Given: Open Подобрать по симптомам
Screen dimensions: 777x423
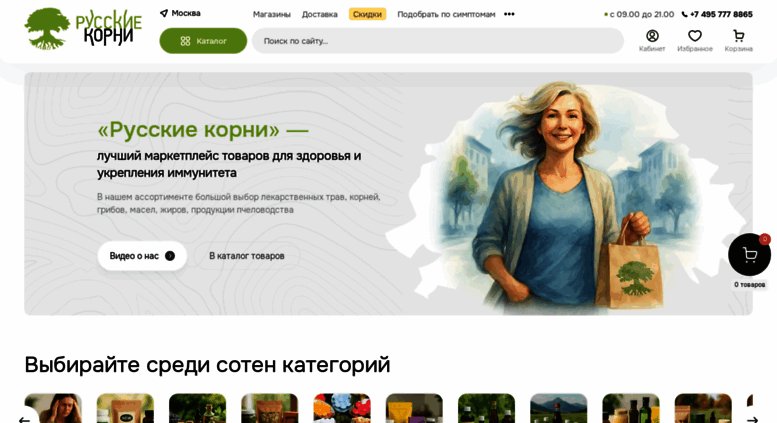Looking at the screenshot, I should coord(446,14).
